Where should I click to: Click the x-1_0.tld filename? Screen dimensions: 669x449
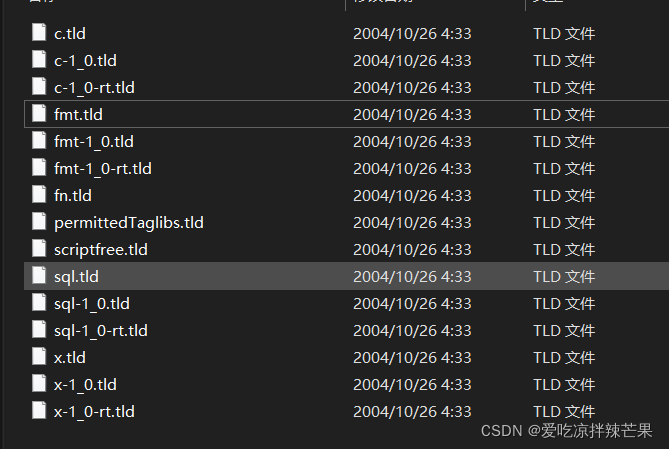pyautogui.click(x=85, y=385)
